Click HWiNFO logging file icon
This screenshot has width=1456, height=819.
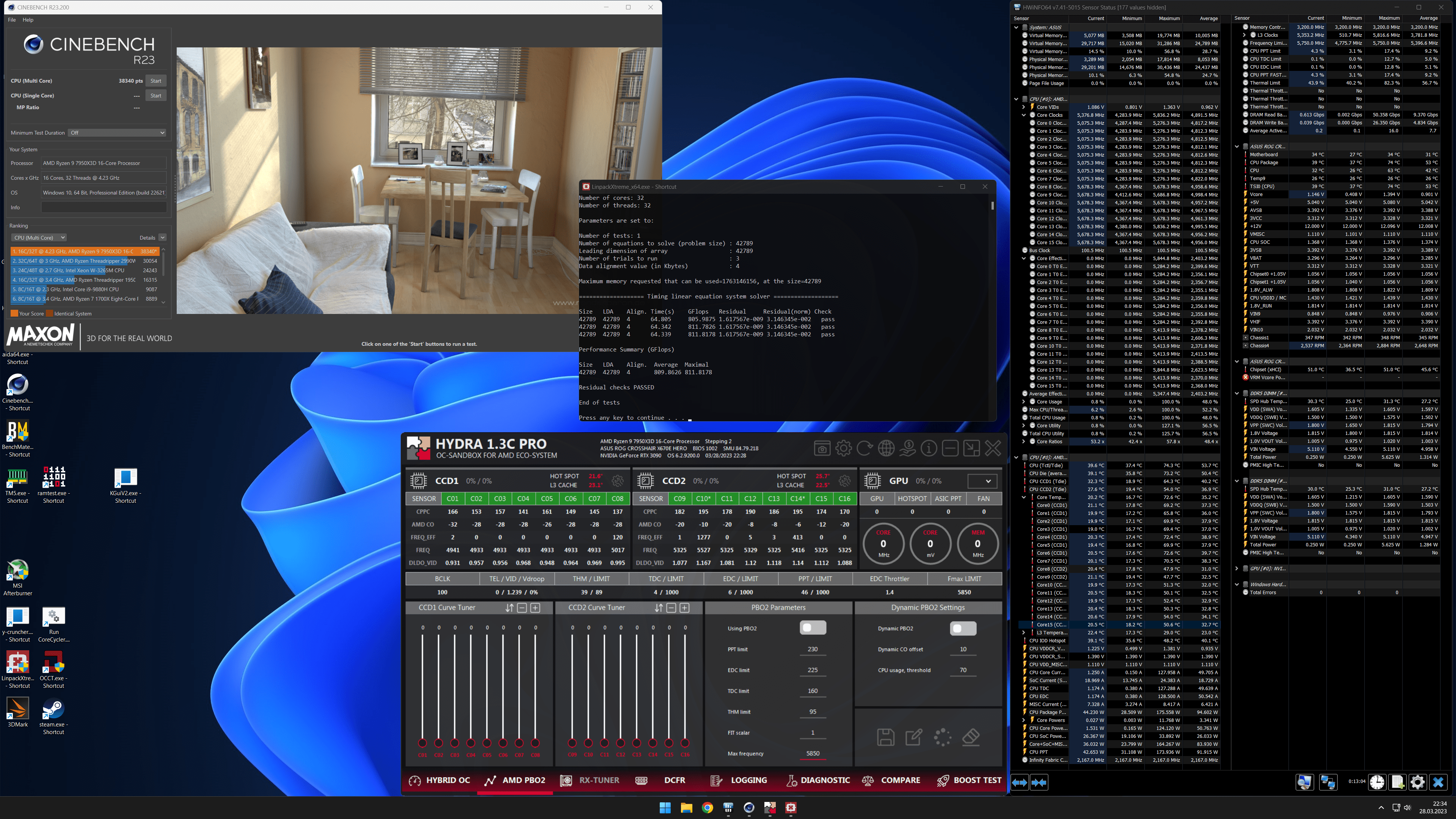[1397, 782]
